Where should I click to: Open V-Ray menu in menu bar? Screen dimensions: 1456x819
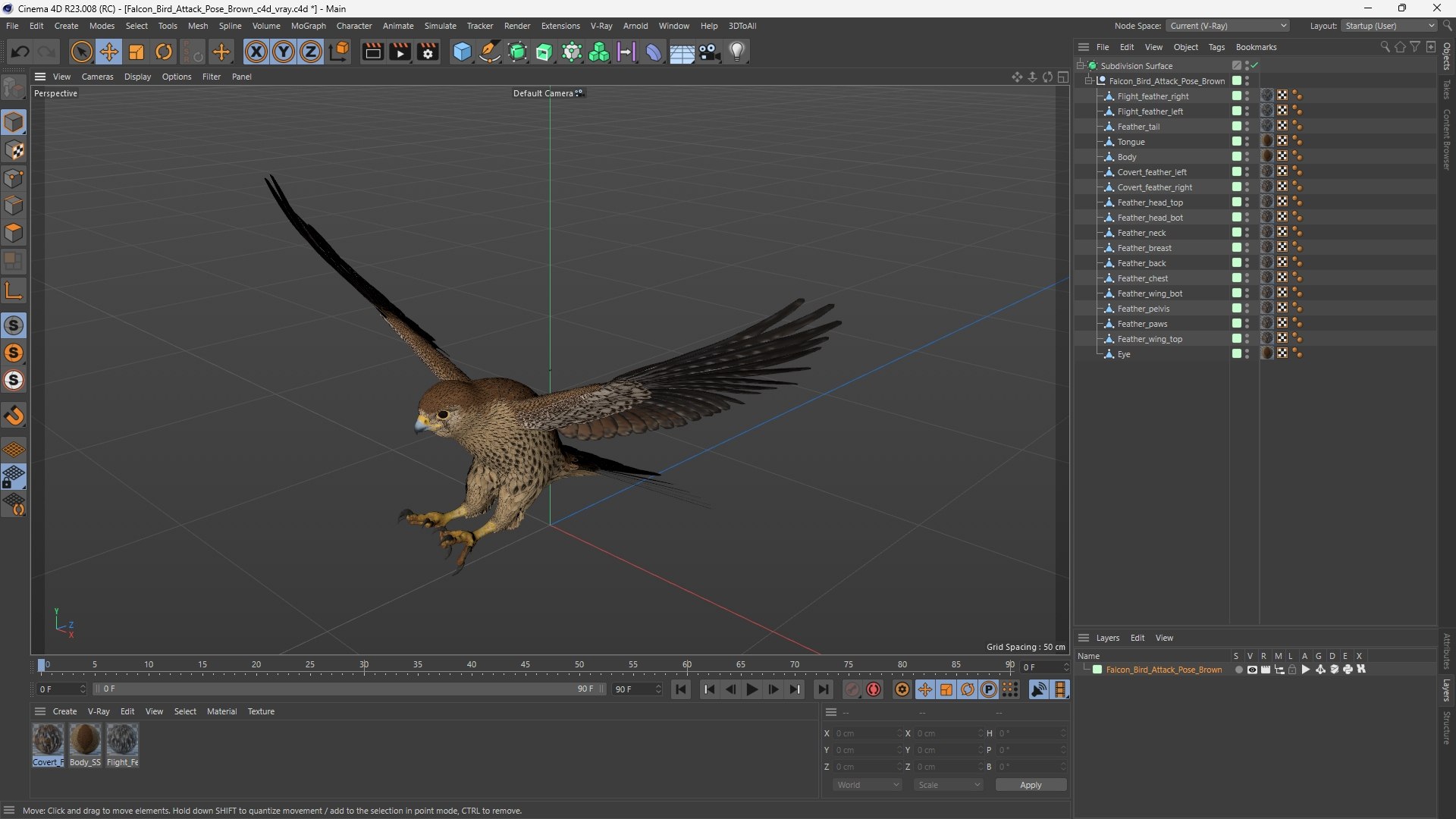[x=601, y=26]
